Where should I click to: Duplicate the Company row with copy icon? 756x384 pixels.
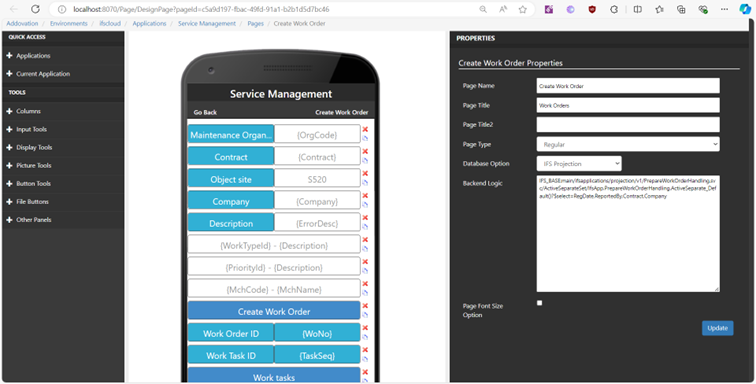(x=365, y=205)
